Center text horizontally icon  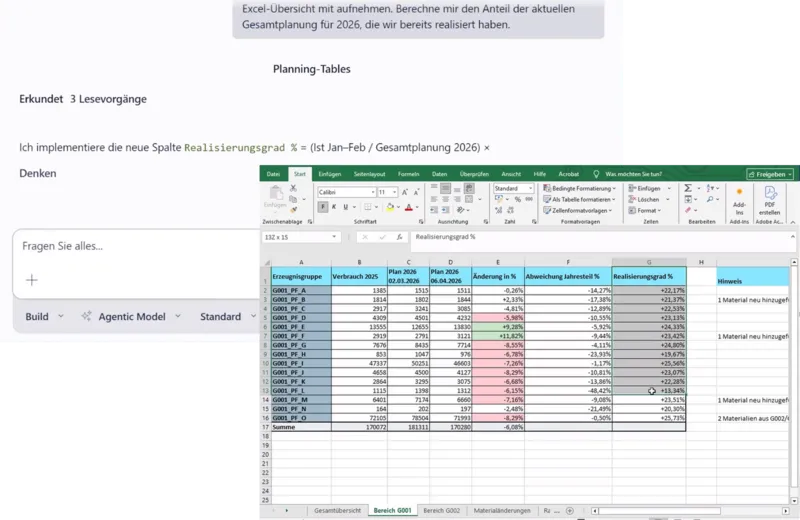(x=445, y=200)
